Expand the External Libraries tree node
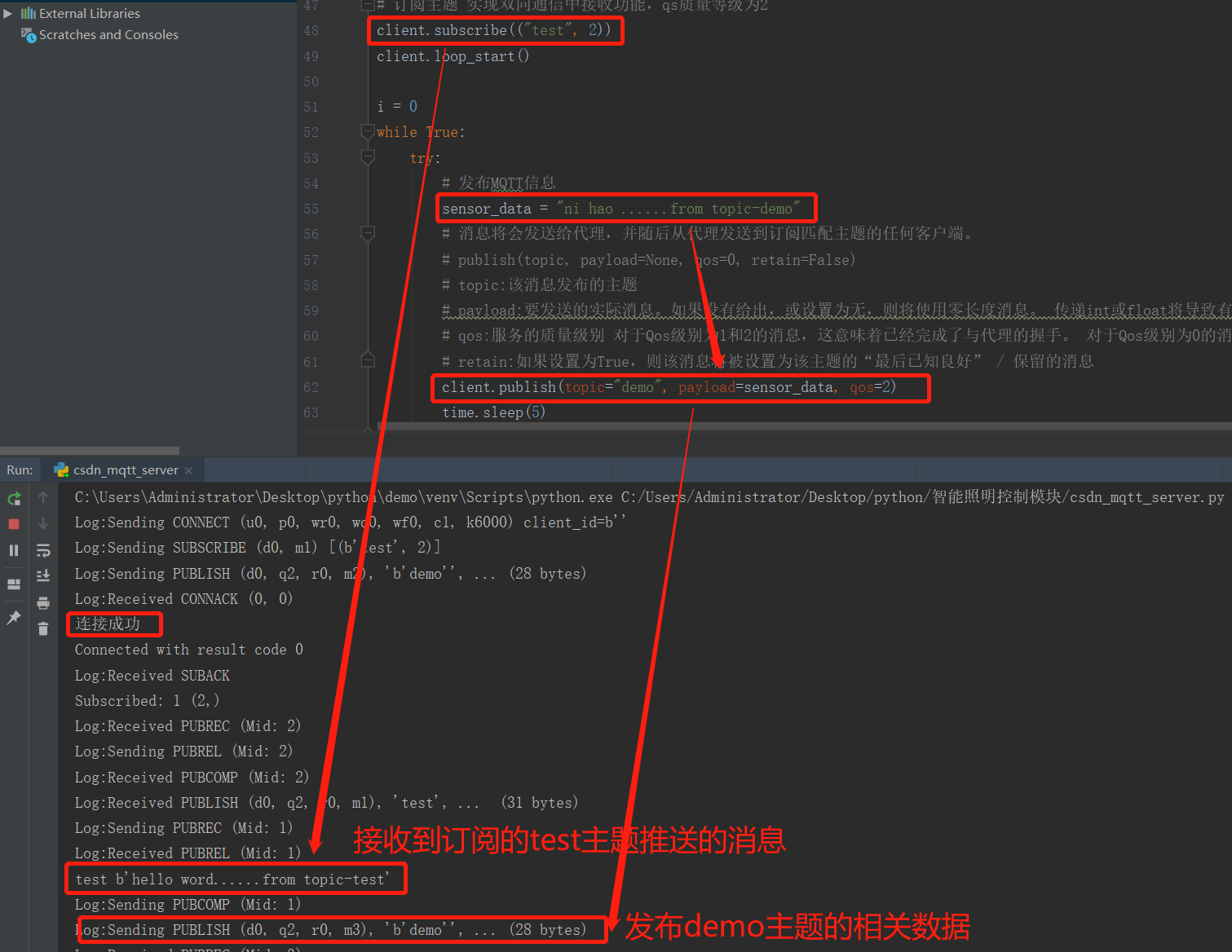 (x=8, y=13)
